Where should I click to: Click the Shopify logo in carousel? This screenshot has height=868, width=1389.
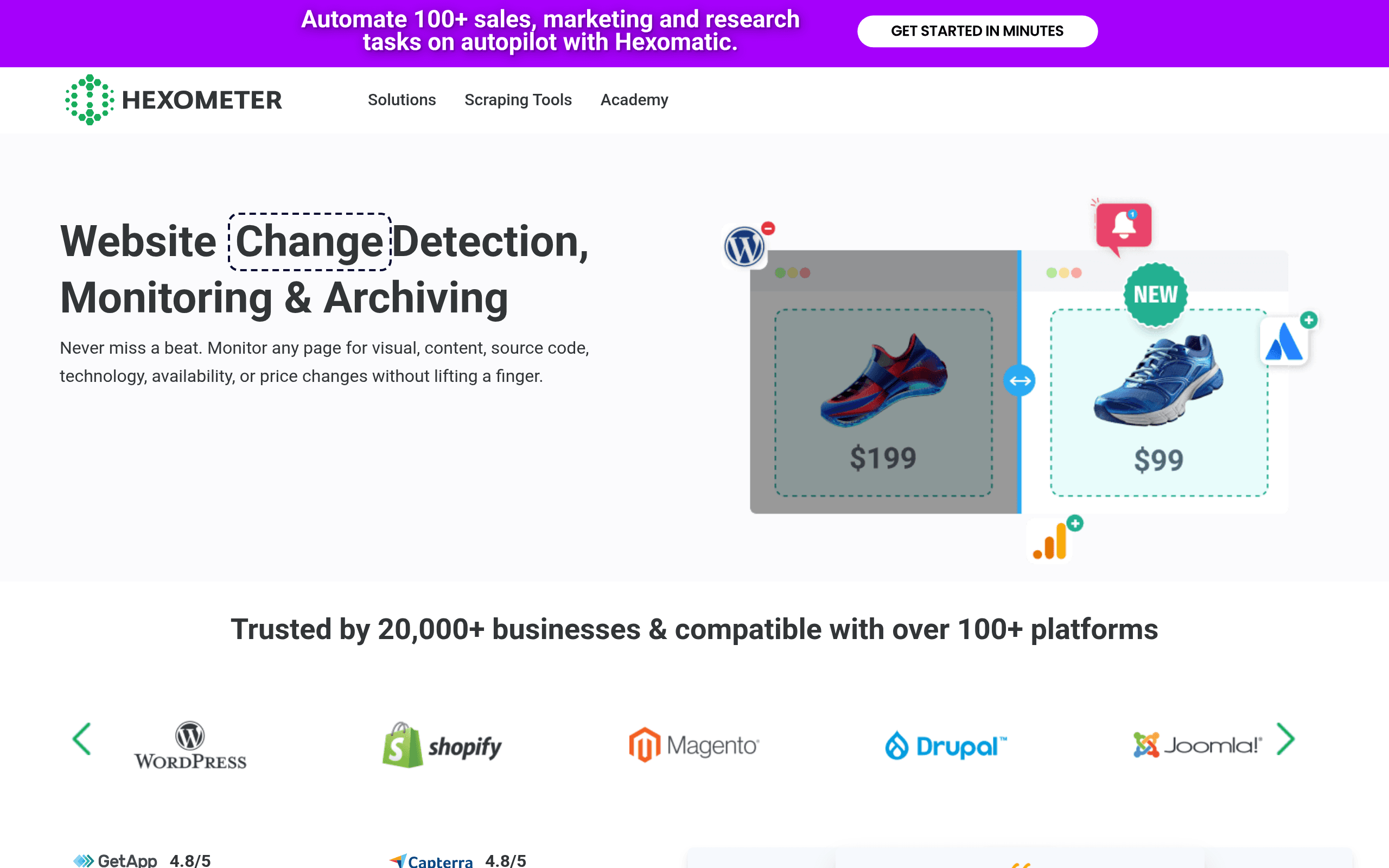click(x=442, y=745)
